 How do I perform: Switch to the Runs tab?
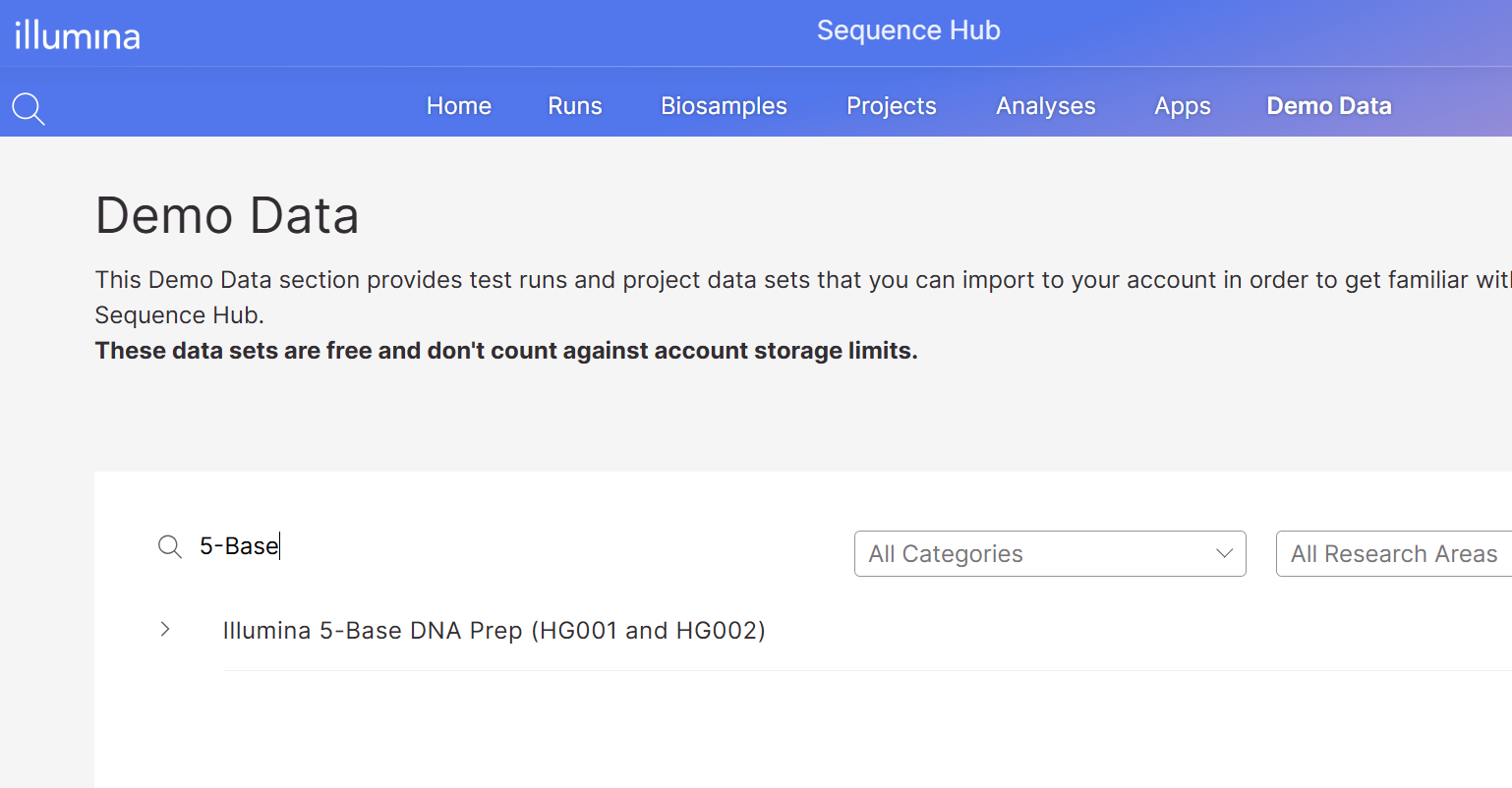(x=574, y=106)
